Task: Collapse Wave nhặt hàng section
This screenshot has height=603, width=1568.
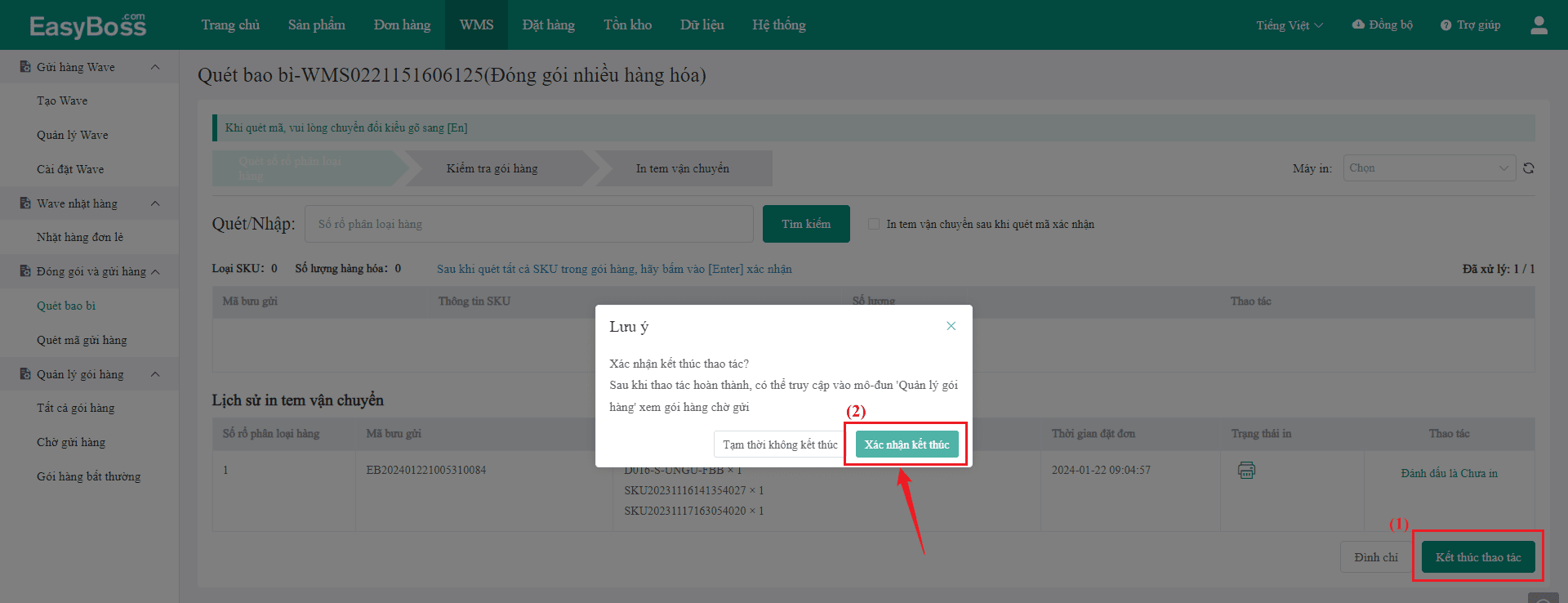Action: (x=155, y=203)
